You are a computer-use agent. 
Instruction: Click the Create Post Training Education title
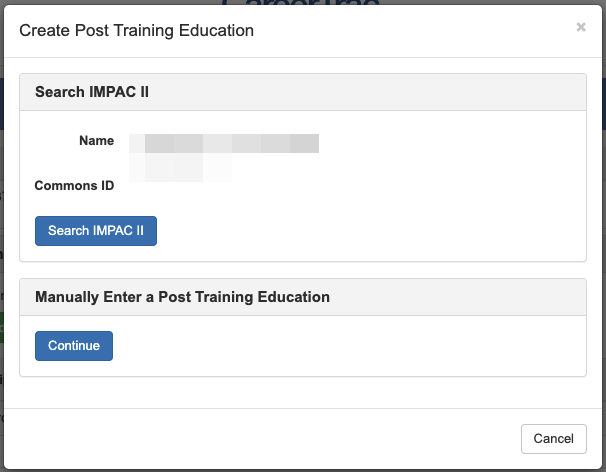pos(137,31)
